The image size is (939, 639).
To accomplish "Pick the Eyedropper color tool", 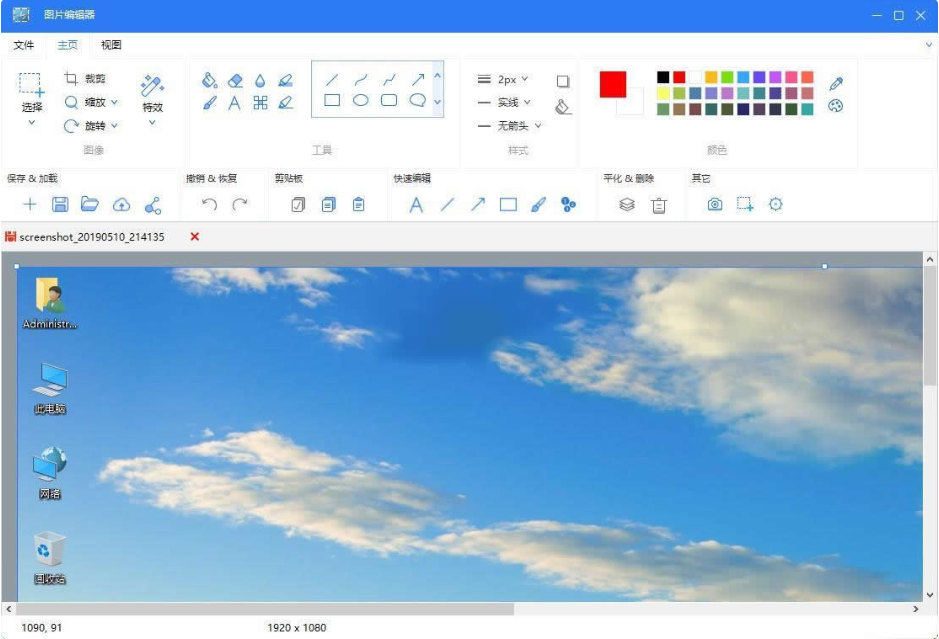I will click(838, 81).
